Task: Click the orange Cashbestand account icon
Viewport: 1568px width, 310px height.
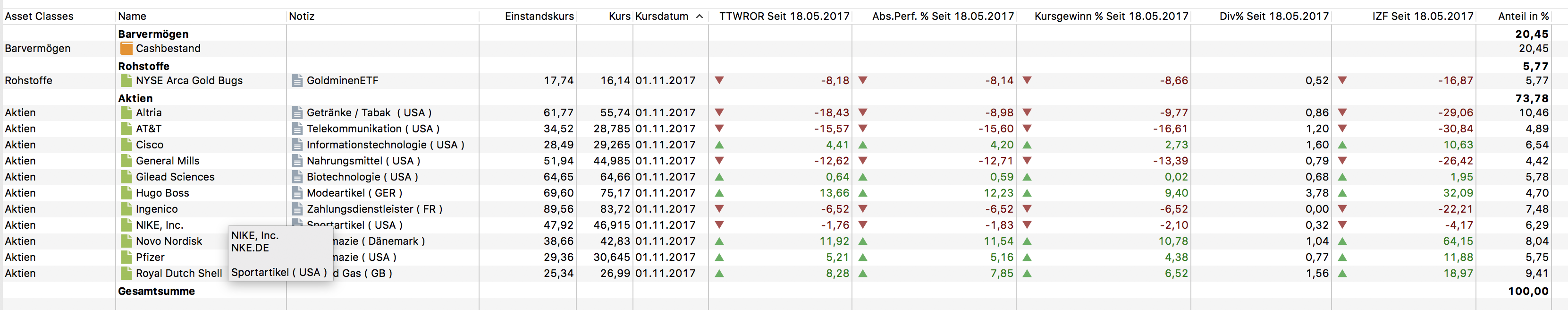Action: click(x=126, y=48)
